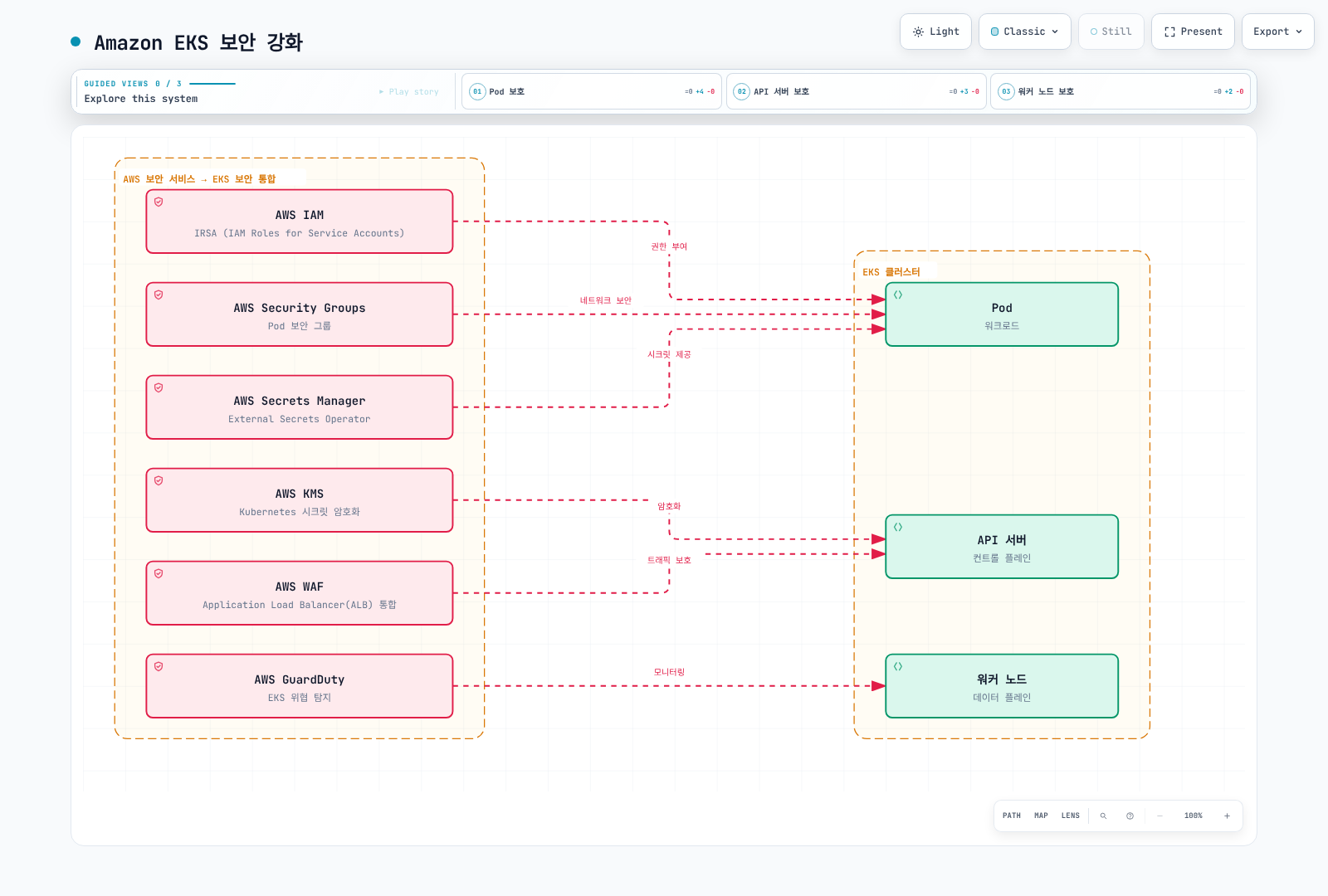Viewport: 1328px width, 896px height.
Task: Select the AWS GuardDuty node
Action: click(x=300, y=686)
